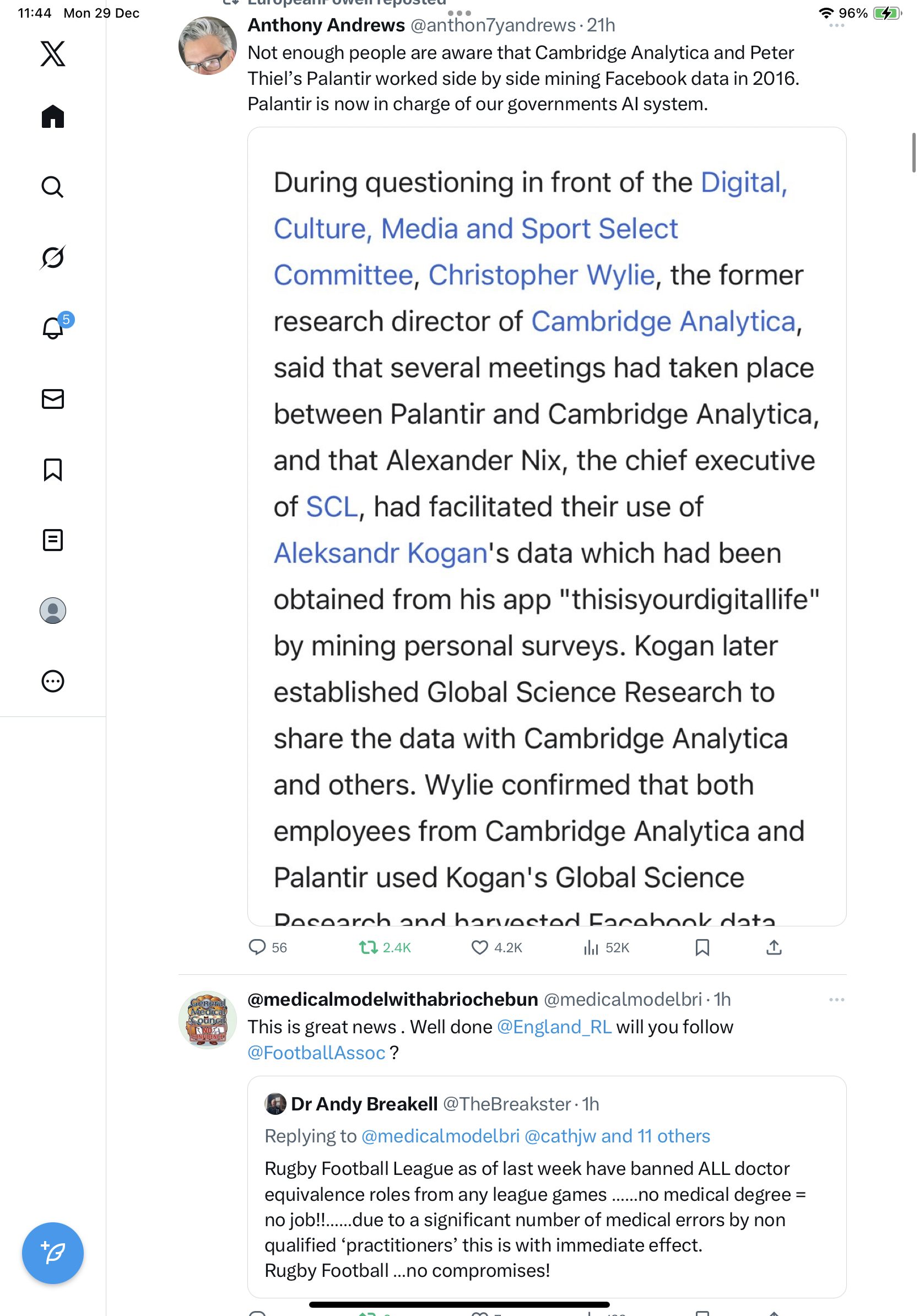This screenshot has height=1316, width=919.
Task: Open @England_RL mention link
Action: click(554, 1027)
